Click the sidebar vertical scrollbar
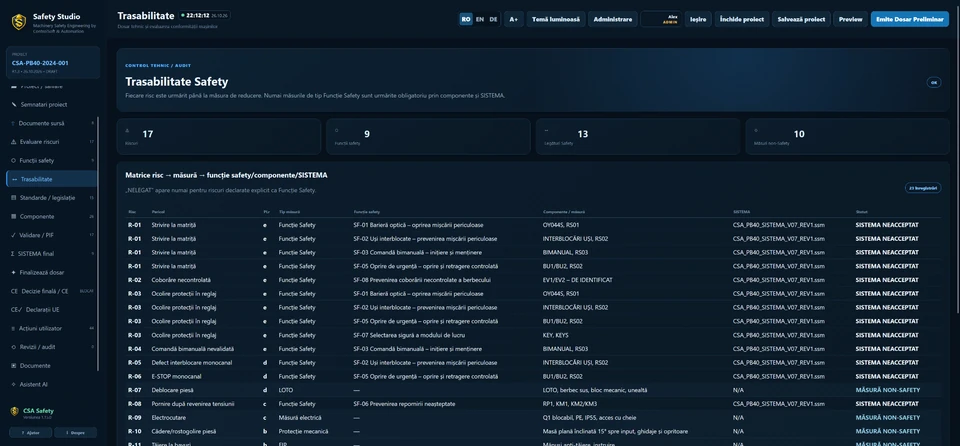This screenshot has width=960, height=446. point(99,245)
